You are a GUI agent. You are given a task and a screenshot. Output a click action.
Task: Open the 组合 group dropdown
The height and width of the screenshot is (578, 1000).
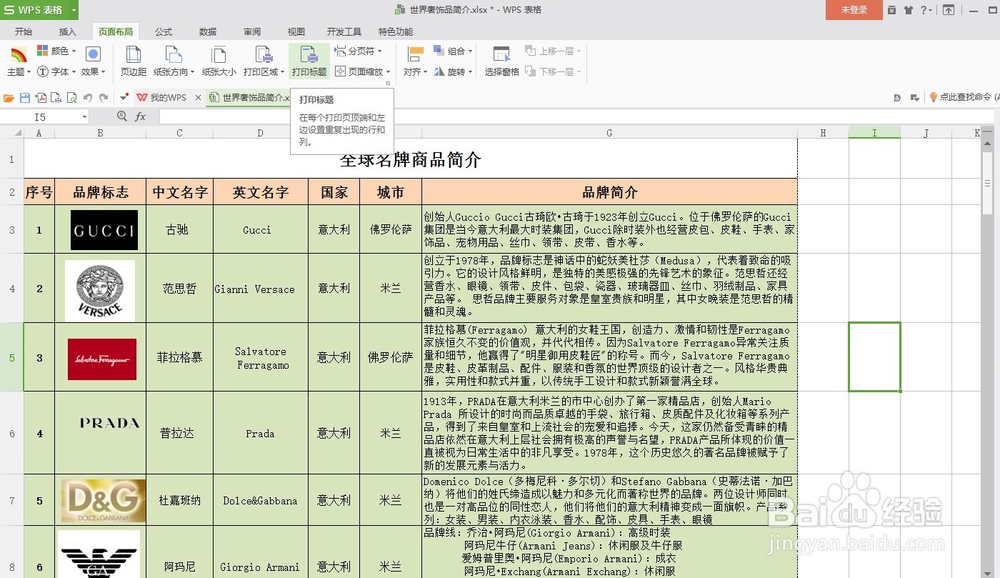point(453,51)
